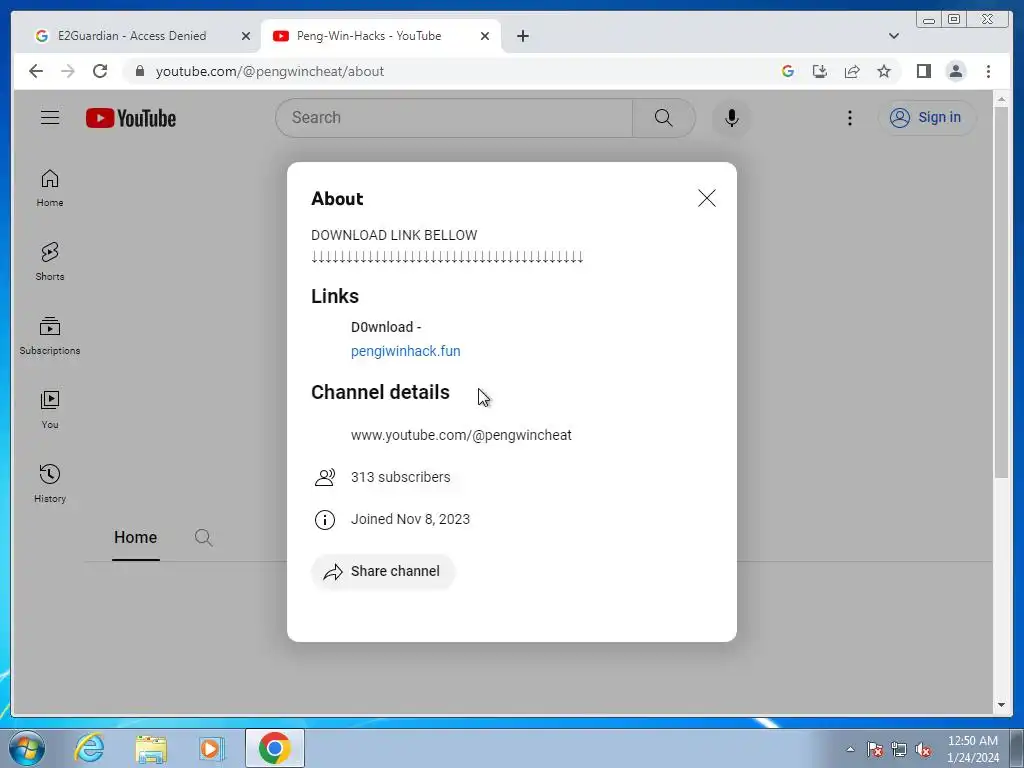Close the About dialog with the X
1024x768 pixels.
pos(707,199)
